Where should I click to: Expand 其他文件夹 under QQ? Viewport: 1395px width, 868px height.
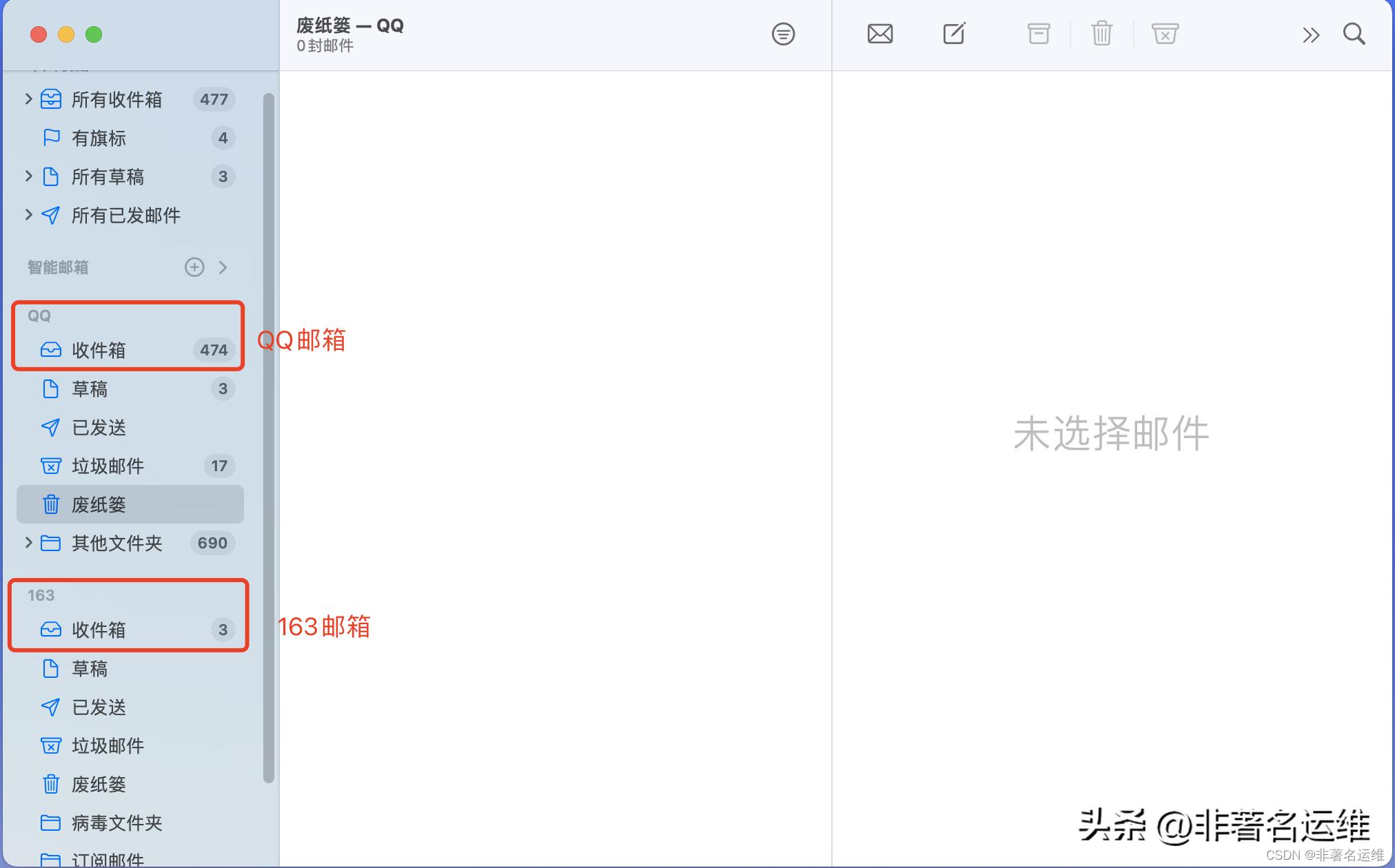(x=28, y=543)
